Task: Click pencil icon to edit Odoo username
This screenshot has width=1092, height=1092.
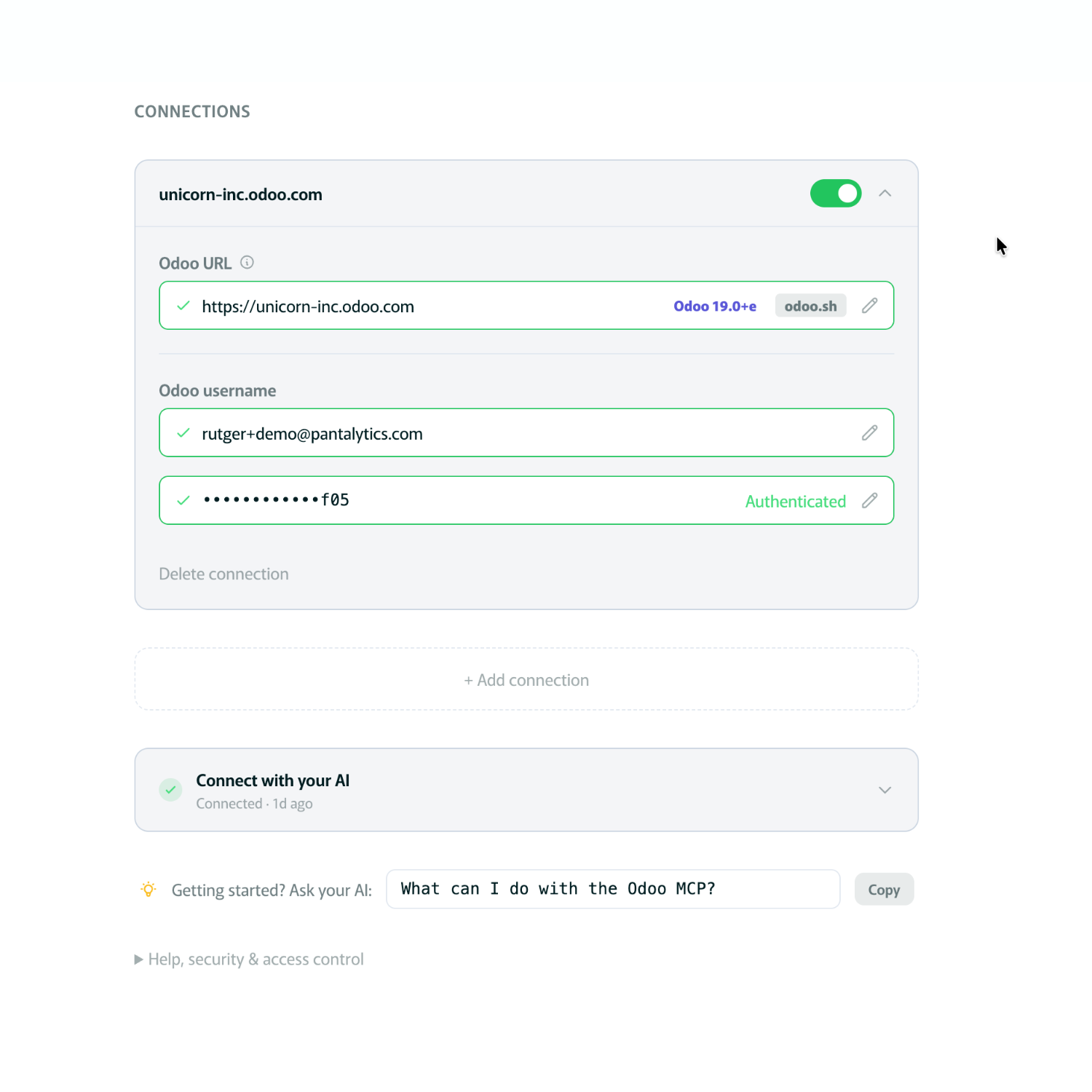Action: tap(869, 433)
